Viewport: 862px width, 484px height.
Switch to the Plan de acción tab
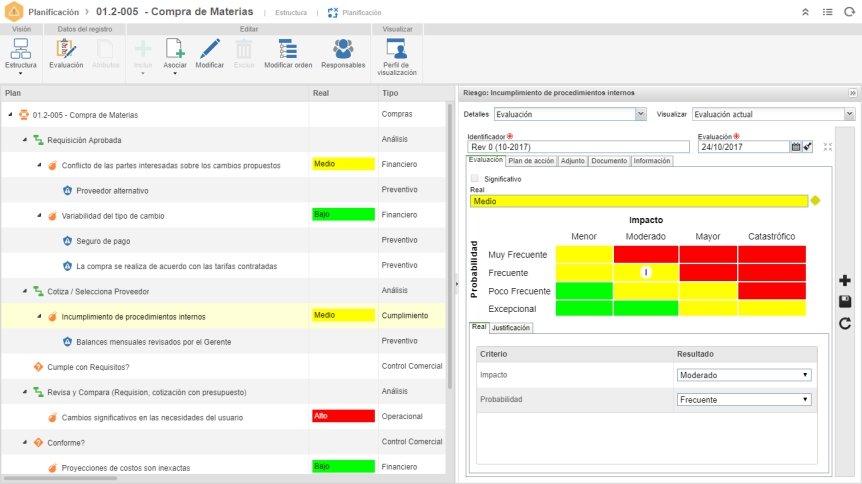[x=531, y=161]
